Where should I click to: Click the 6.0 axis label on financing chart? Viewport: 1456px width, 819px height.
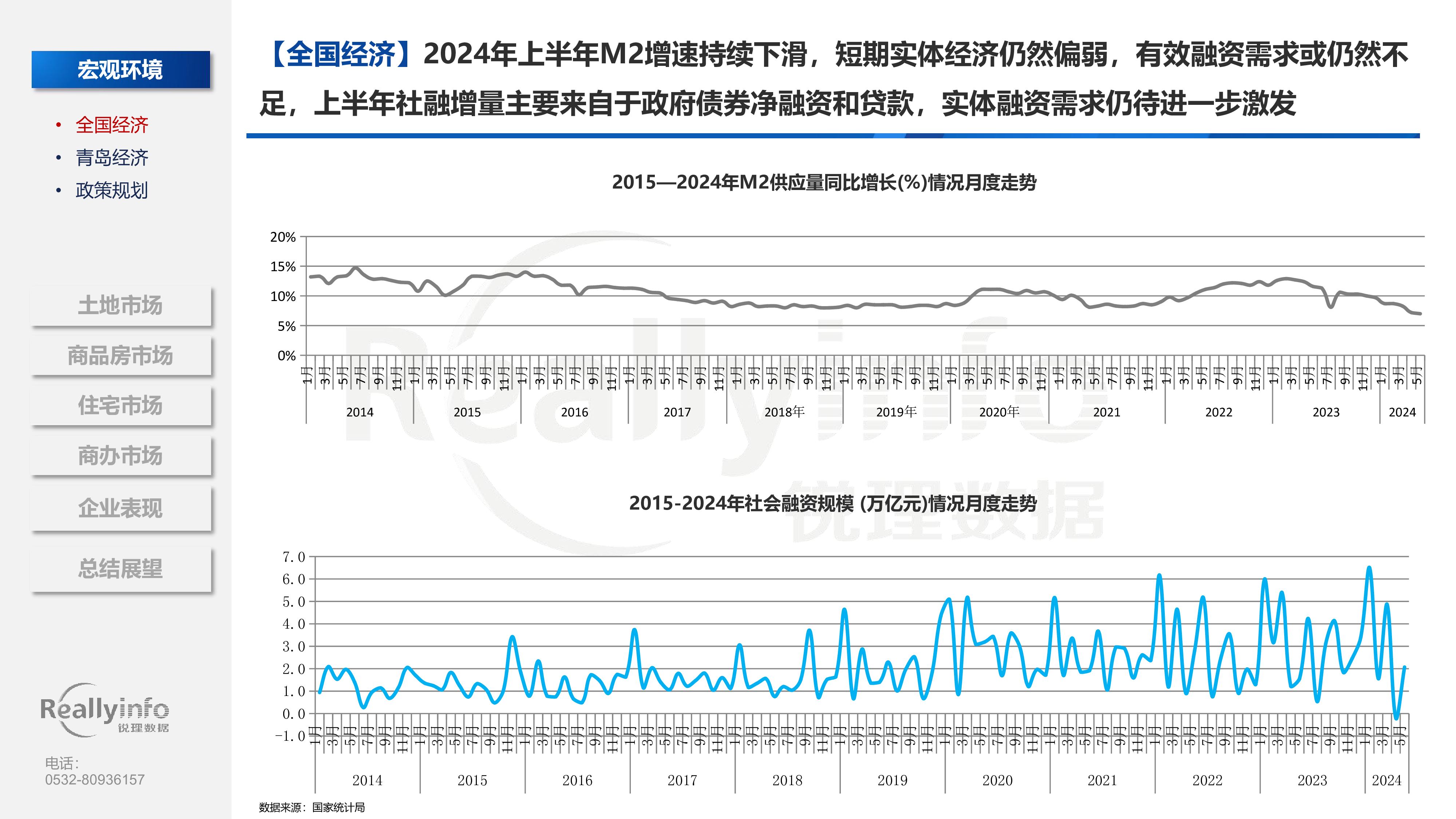click(293, 579)
